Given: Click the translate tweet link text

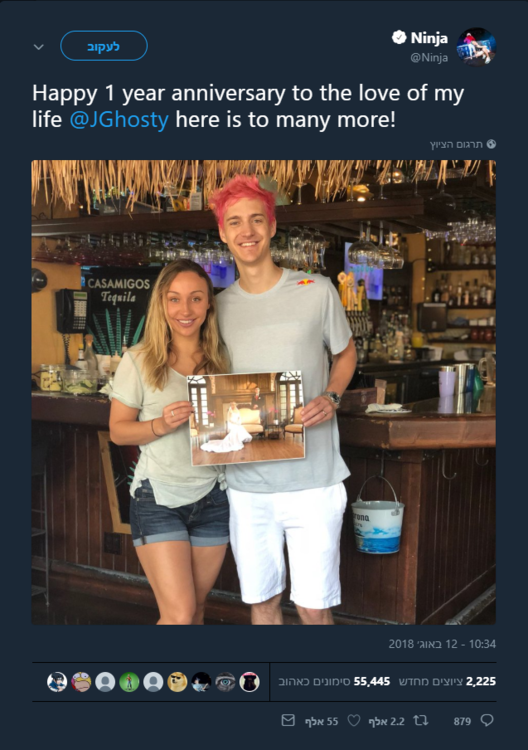Looking at the screenshot, I should tap(456, 144).
